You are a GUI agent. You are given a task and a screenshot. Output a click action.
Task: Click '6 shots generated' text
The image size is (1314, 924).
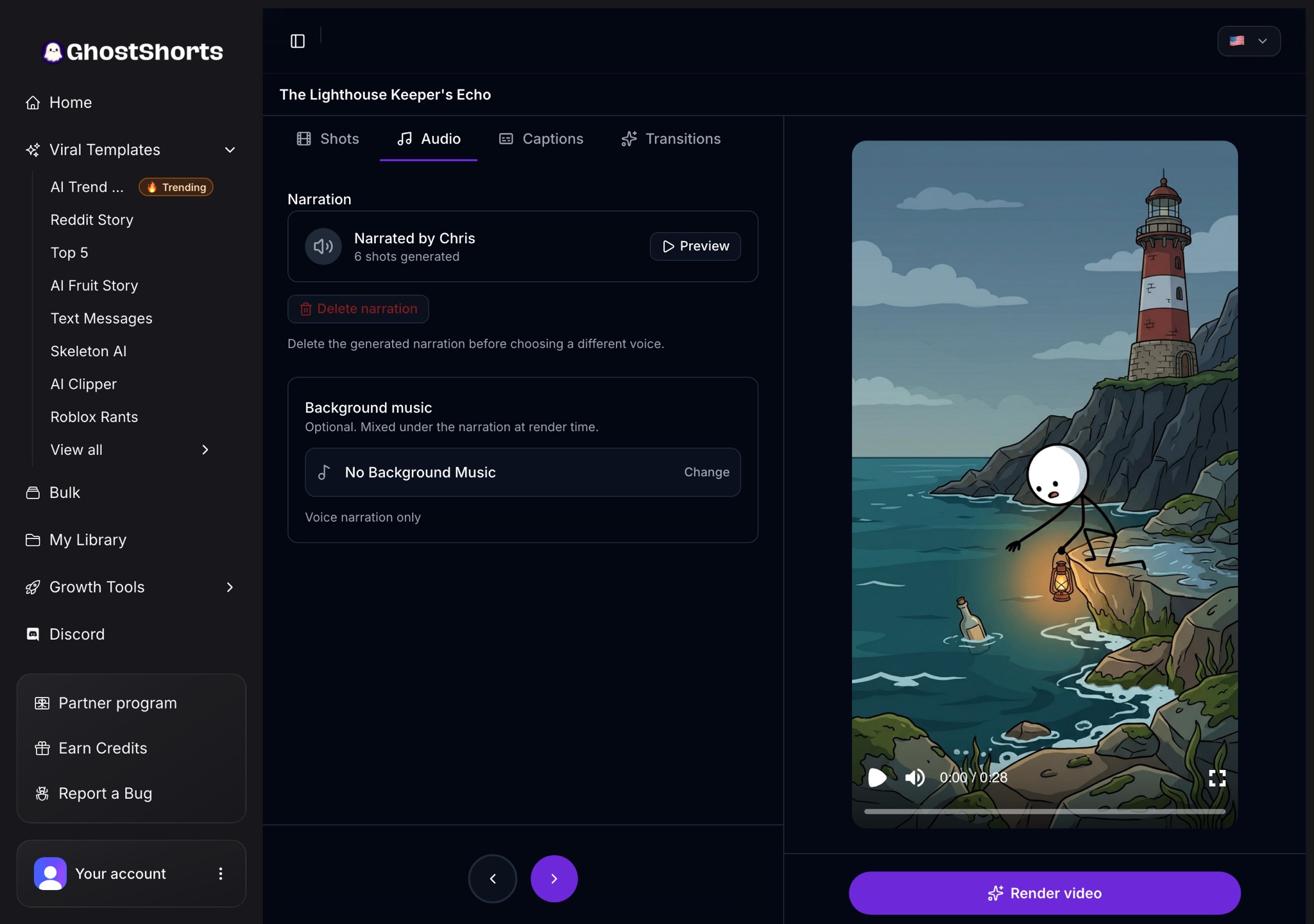407,257
